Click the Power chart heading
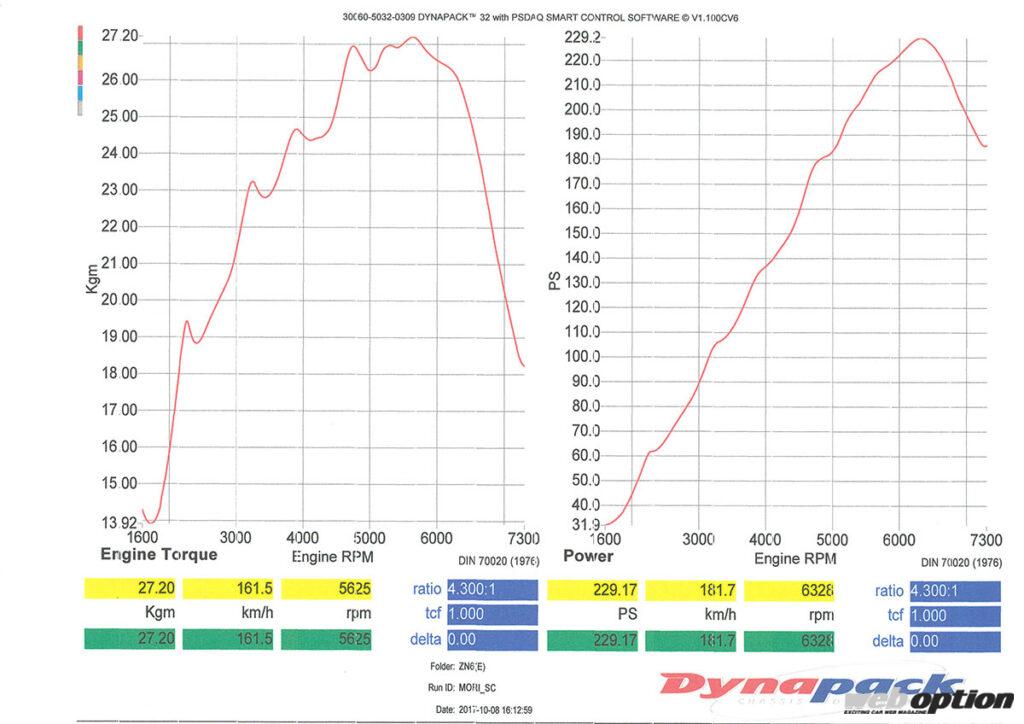Screen dimensions: 1024x724 [588, 556]
